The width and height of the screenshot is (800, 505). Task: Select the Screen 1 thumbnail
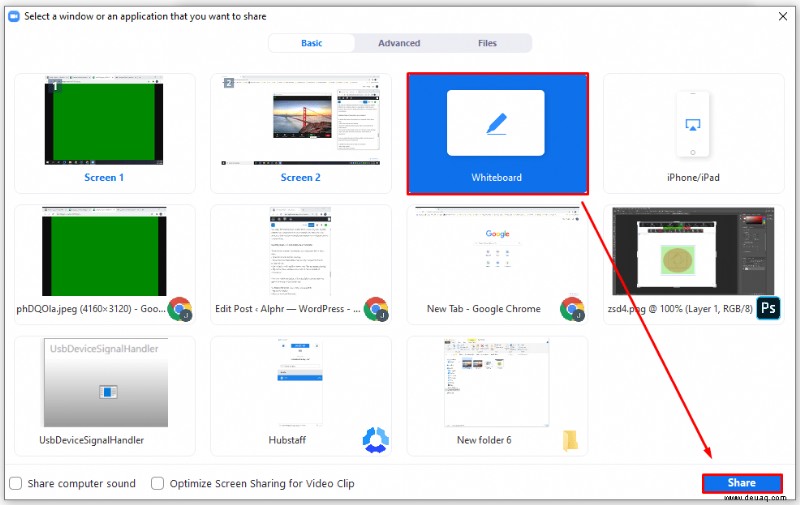105,133
